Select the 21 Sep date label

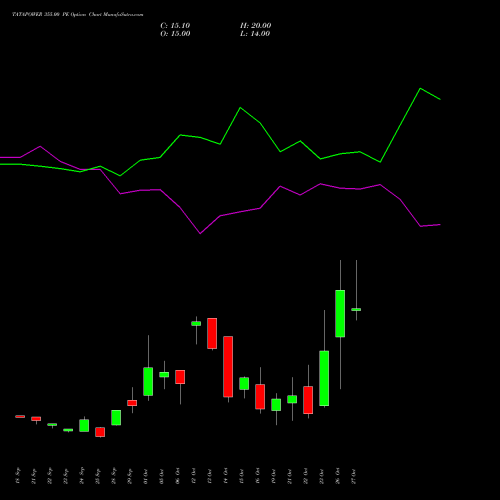pyautogui.click(x=34, y=476)
